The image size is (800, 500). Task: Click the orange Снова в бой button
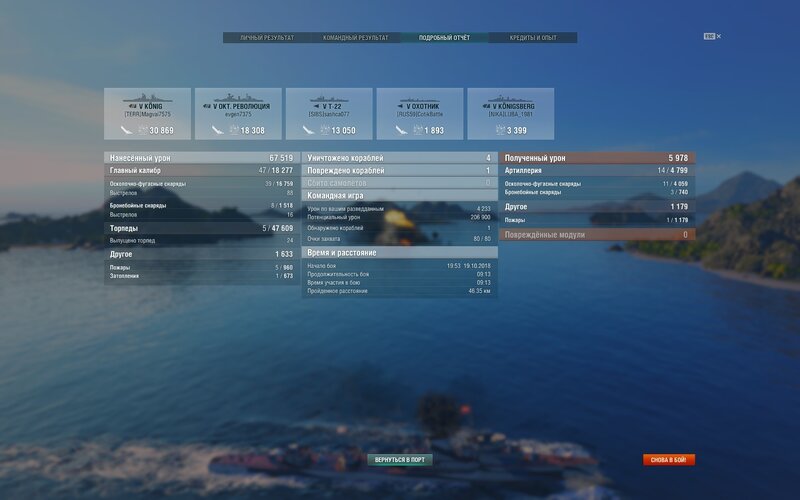tap(669, 460)
